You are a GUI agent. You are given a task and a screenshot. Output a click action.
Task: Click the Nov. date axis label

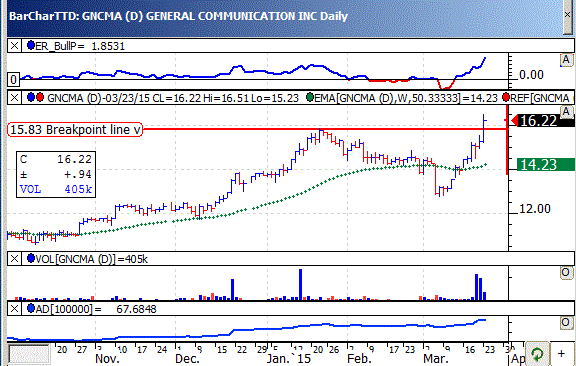pyautogui.click(x=107, y=359)
